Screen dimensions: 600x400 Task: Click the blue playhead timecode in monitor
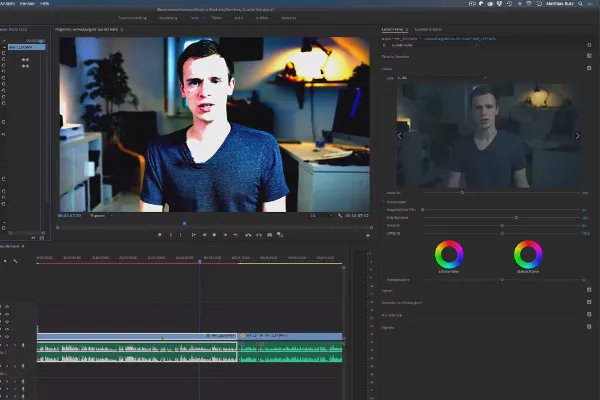click(x=69, y=216)
